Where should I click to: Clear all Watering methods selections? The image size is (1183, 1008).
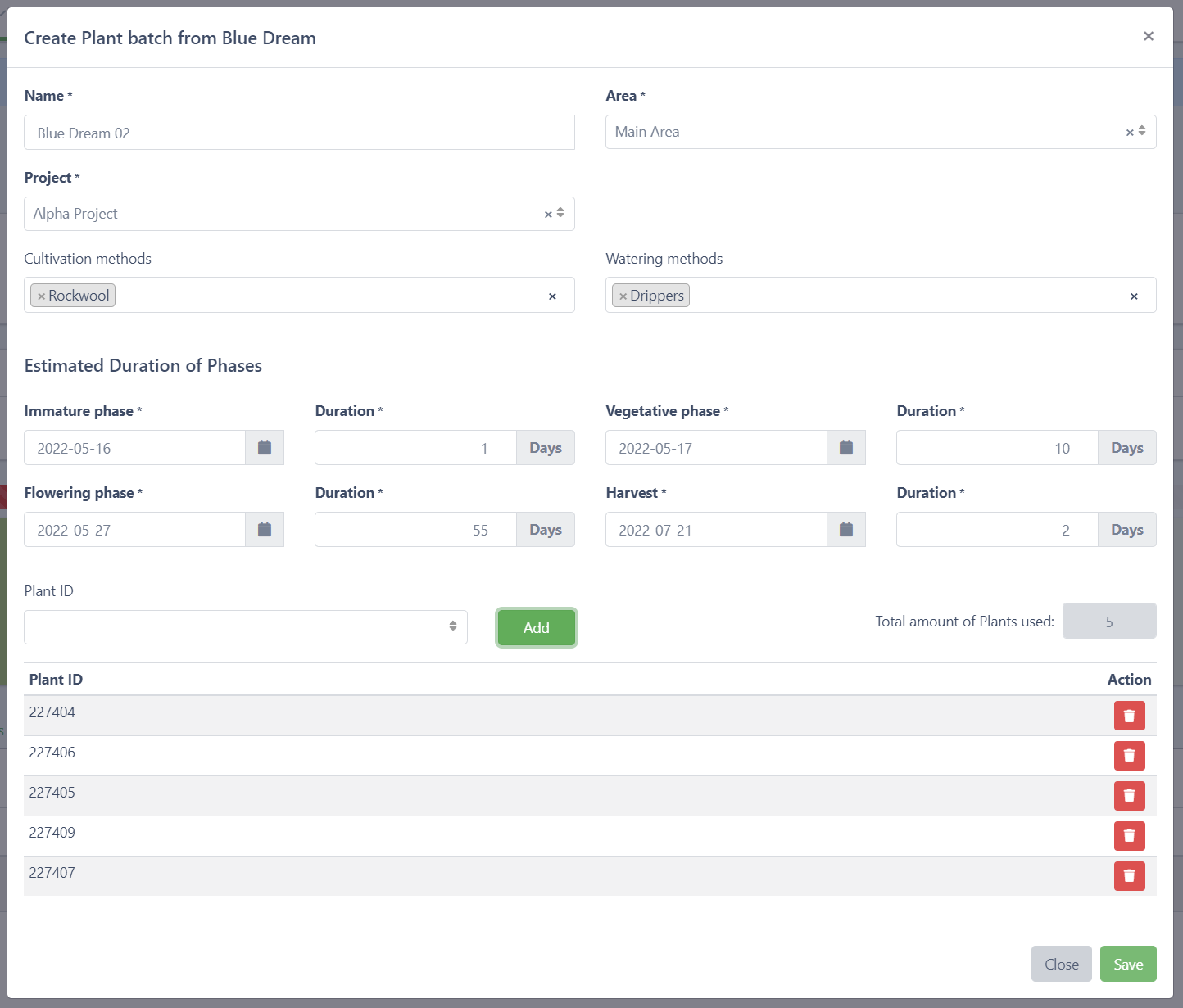tap(1134, 296)
